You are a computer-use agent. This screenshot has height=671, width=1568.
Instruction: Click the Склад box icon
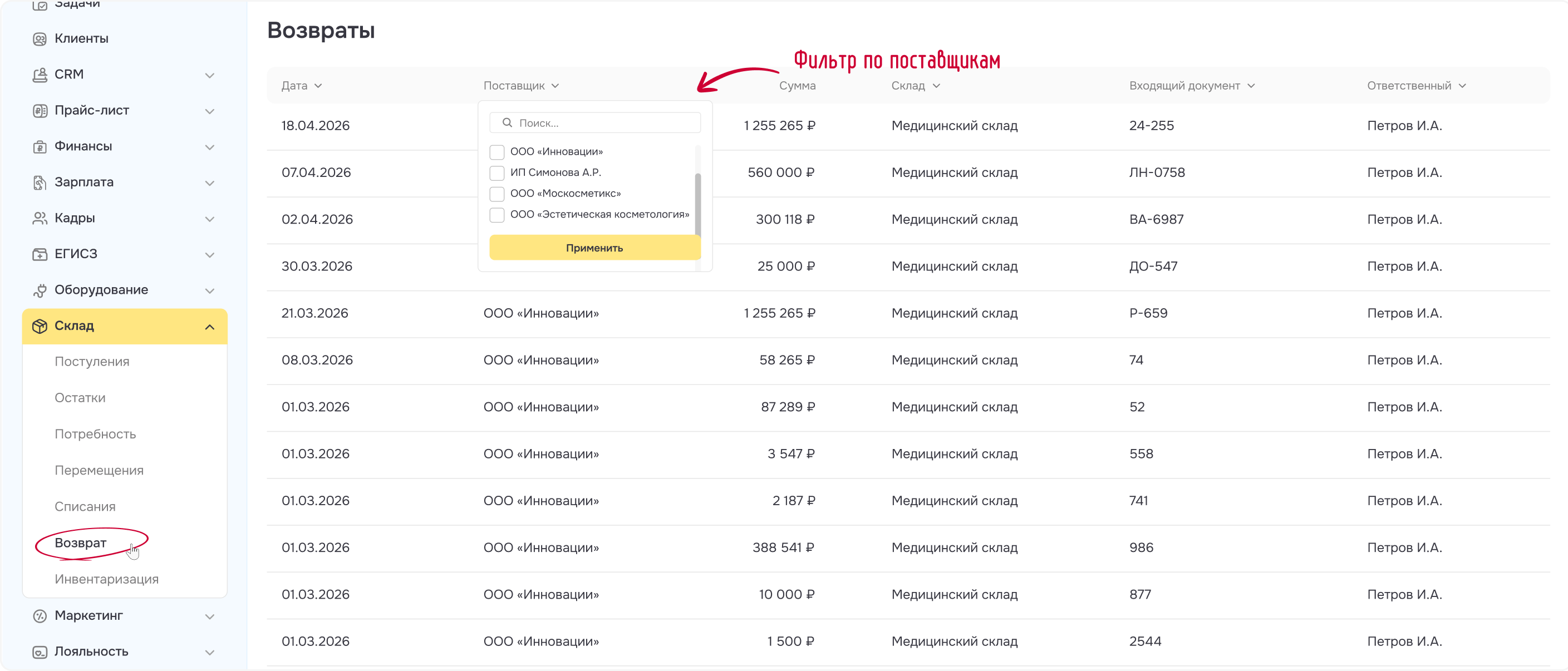40,326
